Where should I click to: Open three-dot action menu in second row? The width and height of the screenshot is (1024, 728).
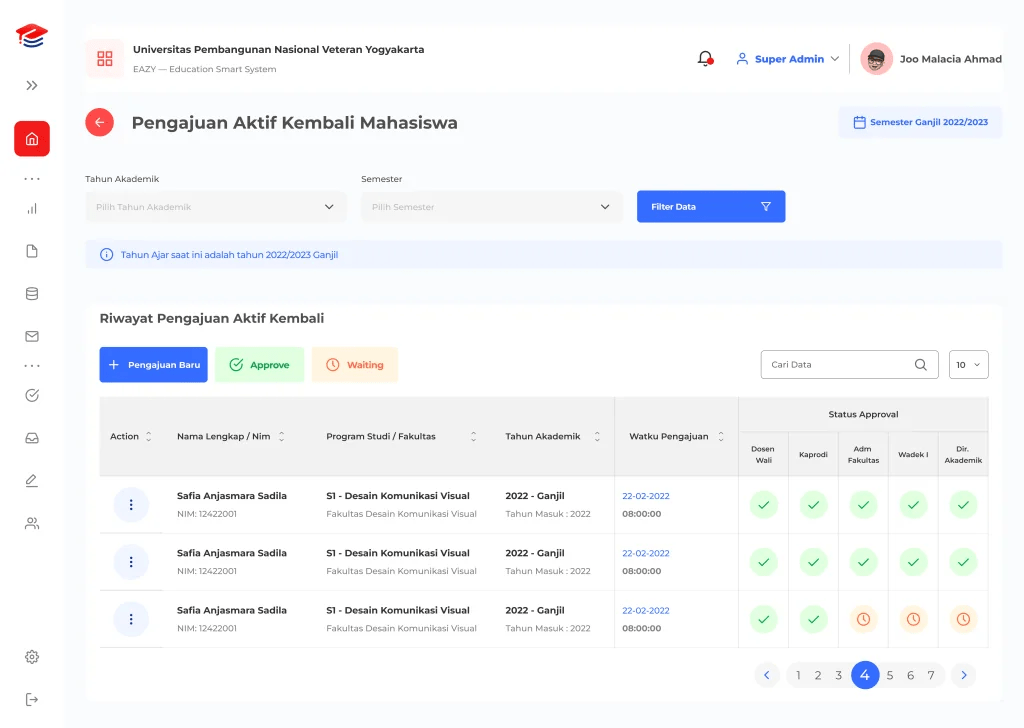(131, 562)
